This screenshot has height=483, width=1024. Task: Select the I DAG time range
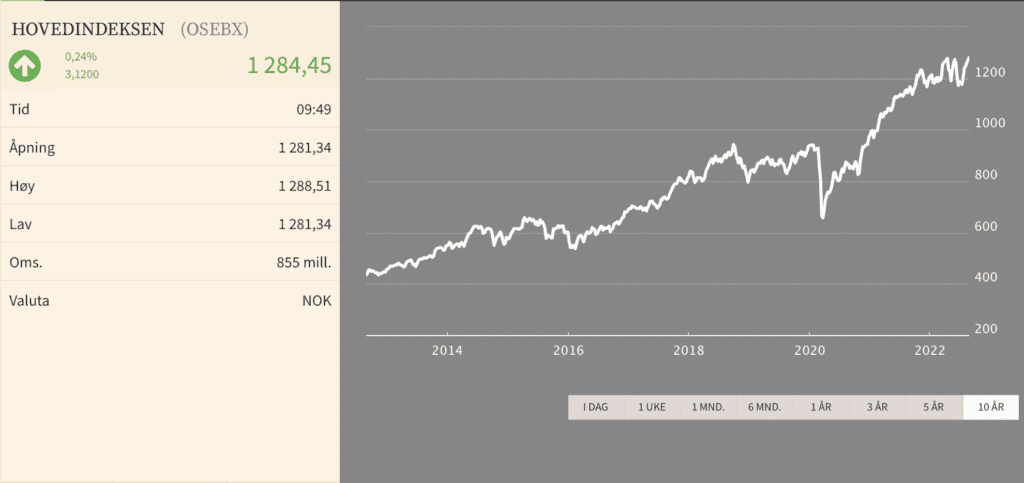(596, 407)
